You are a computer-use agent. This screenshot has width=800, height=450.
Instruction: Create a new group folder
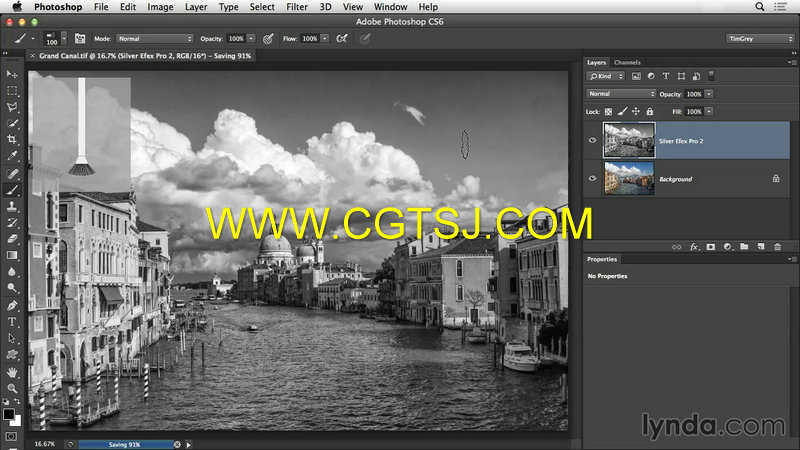coord(744,247)
